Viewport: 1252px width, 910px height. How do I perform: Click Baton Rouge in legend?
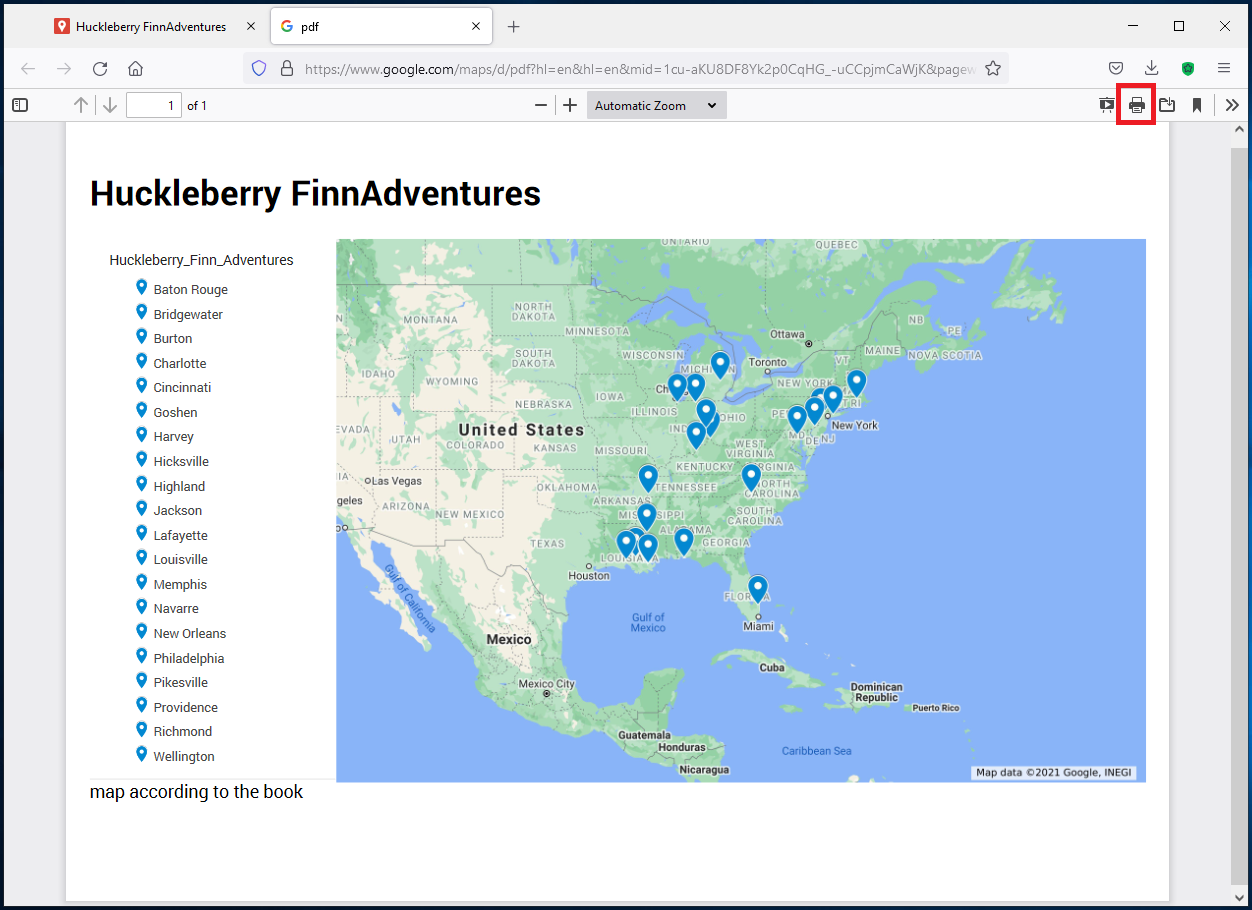coord(191,290)
